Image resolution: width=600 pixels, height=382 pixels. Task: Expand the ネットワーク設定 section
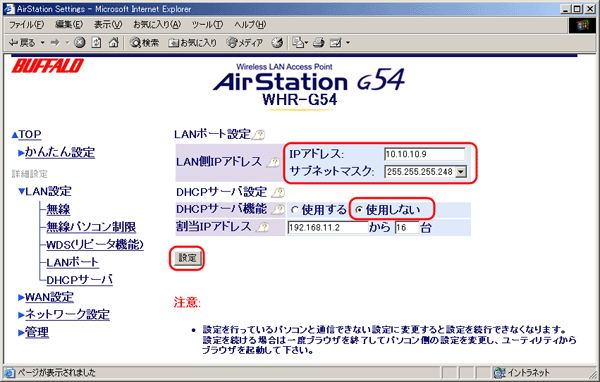[x=21, y=315]
